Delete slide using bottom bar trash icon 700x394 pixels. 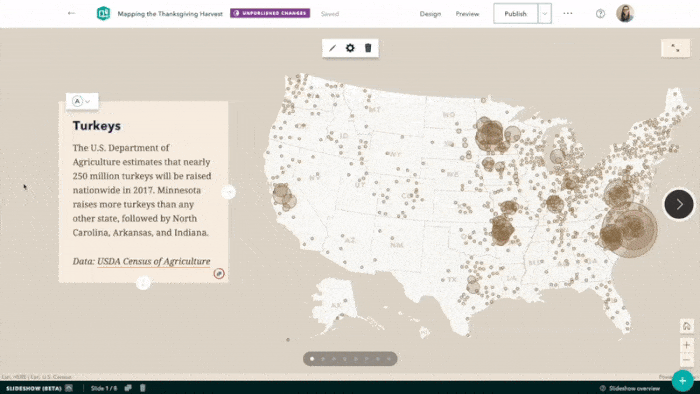[142, 388]
